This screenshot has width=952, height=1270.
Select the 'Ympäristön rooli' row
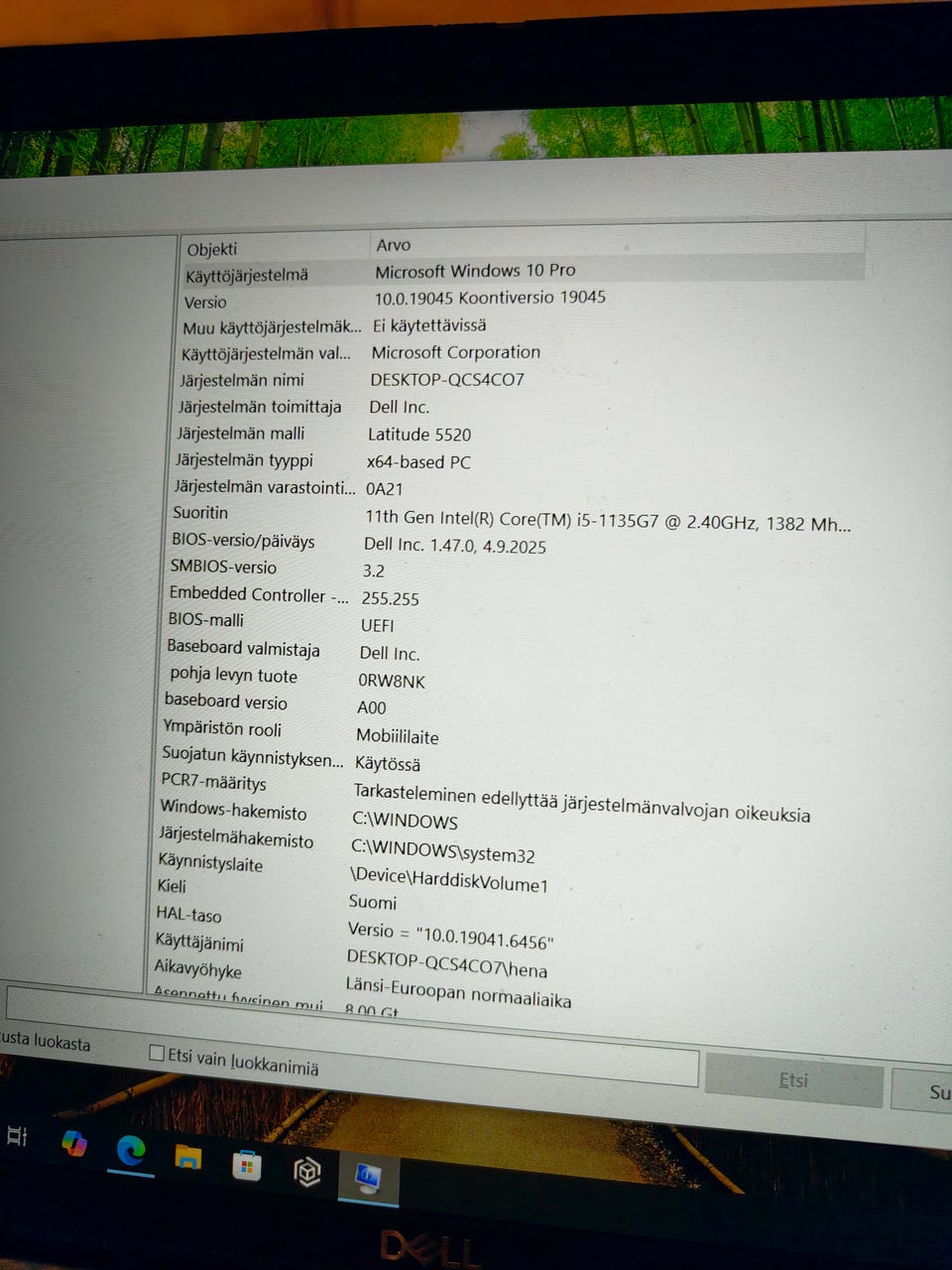(222, 728)
